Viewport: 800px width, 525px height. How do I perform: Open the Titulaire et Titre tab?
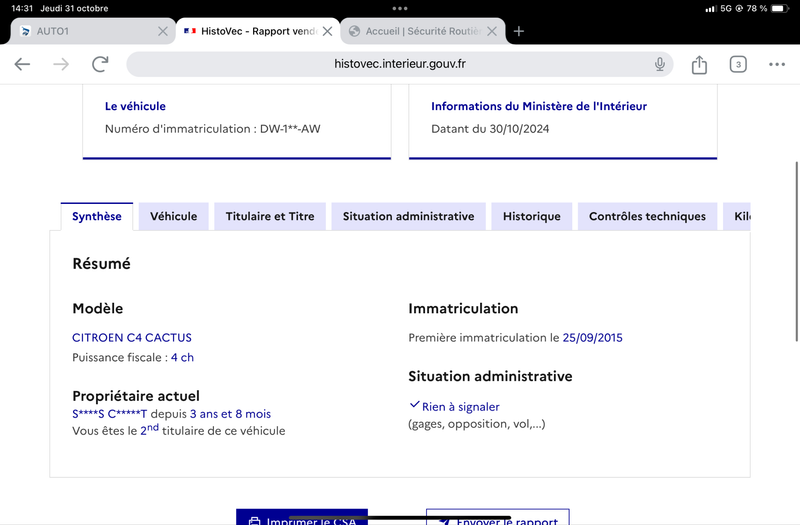pyautogui.click(x=270, y=216)
